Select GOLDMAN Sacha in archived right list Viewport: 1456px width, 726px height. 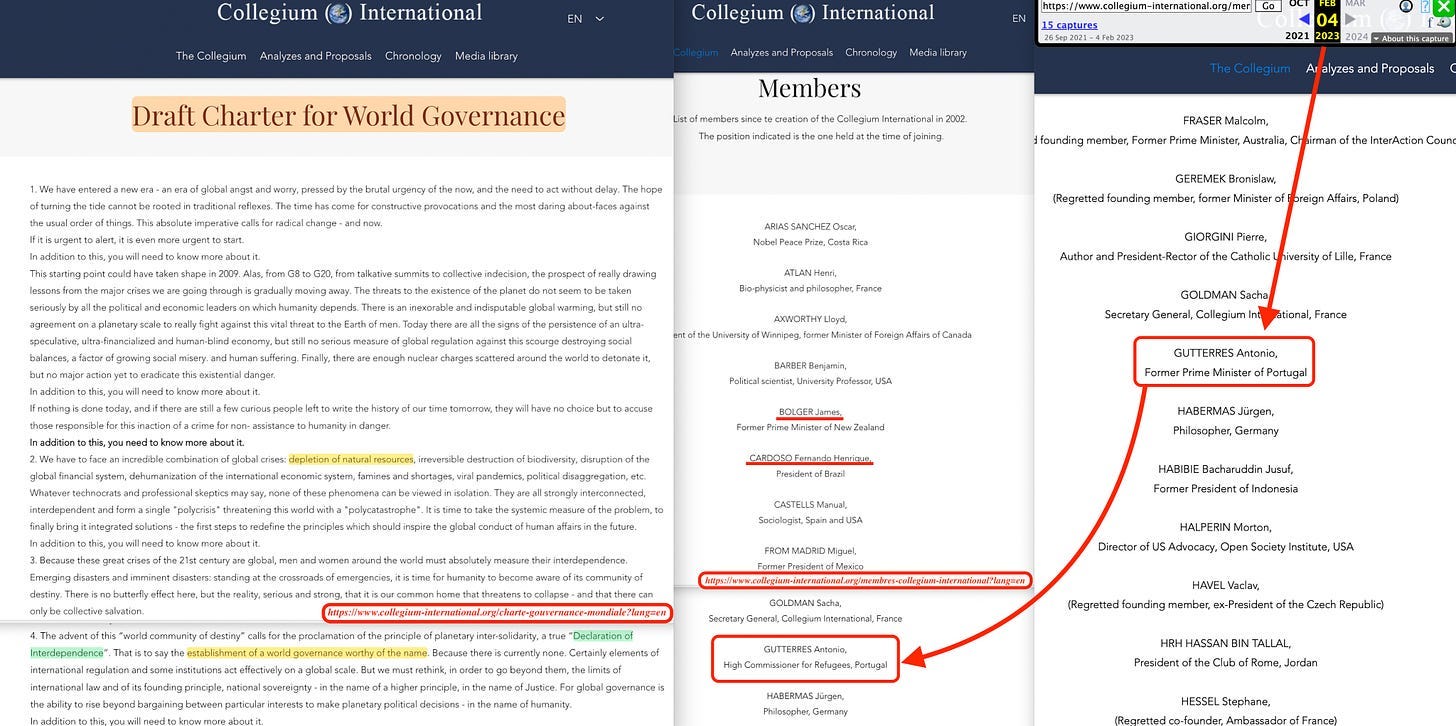(x=1225, y=295)
